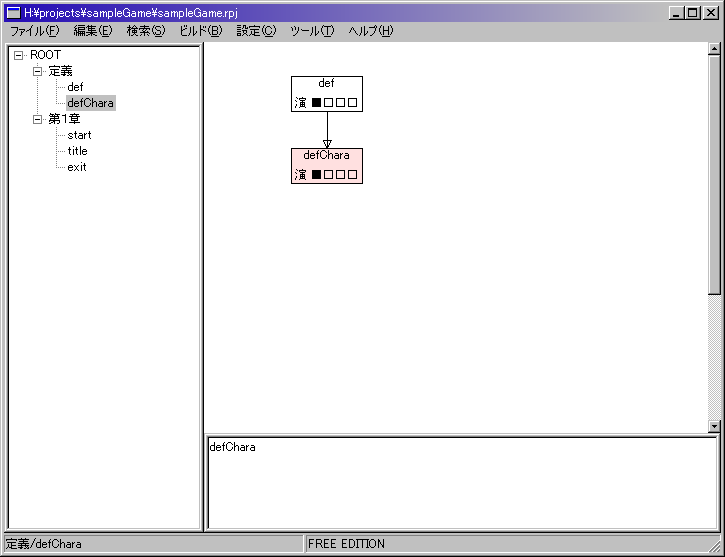Select the 第1章 tree item
725x557 pixels.
point(64,119)
